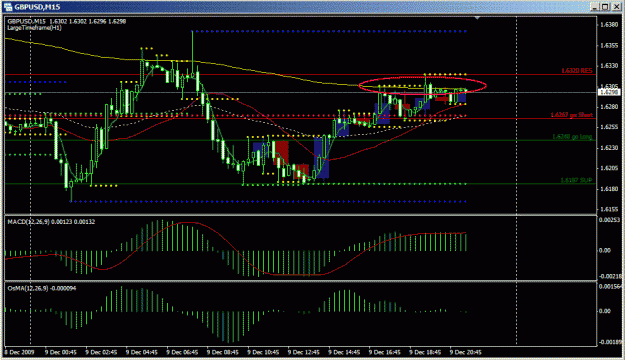Click the 1.6280 price axis label

[x=609, y=106]
